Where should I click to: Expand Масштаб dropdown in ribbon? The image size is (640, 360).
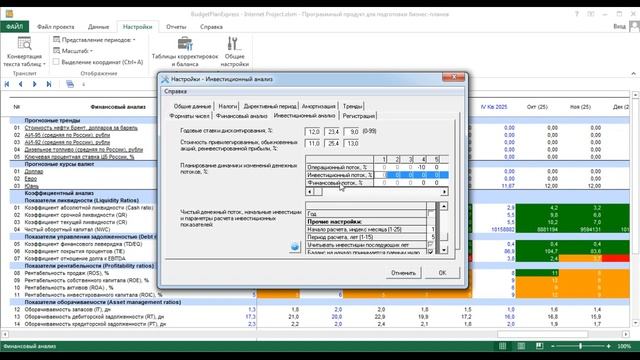[73, 51]
